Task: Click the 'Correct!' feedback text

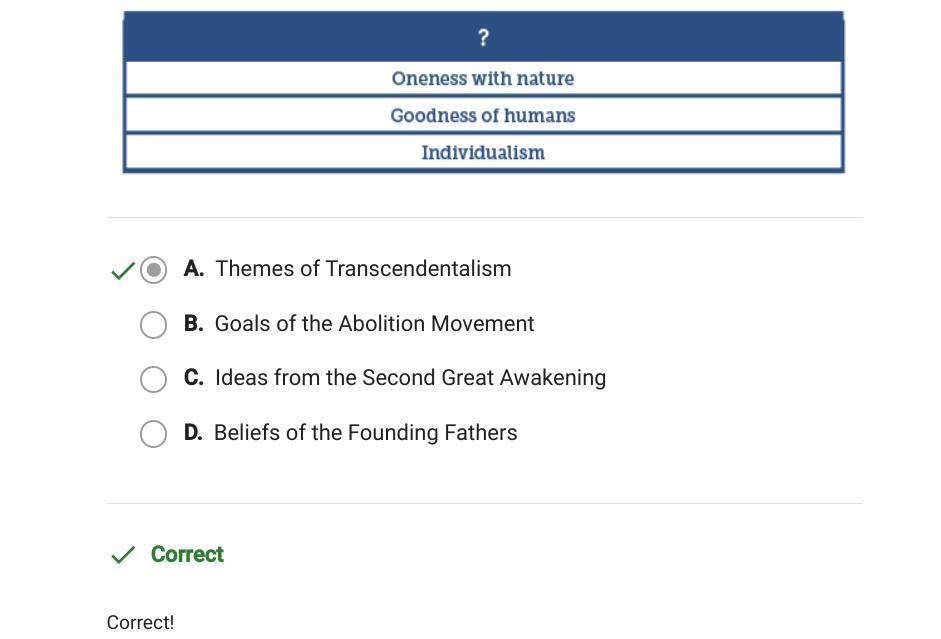Action: point(140,622)
